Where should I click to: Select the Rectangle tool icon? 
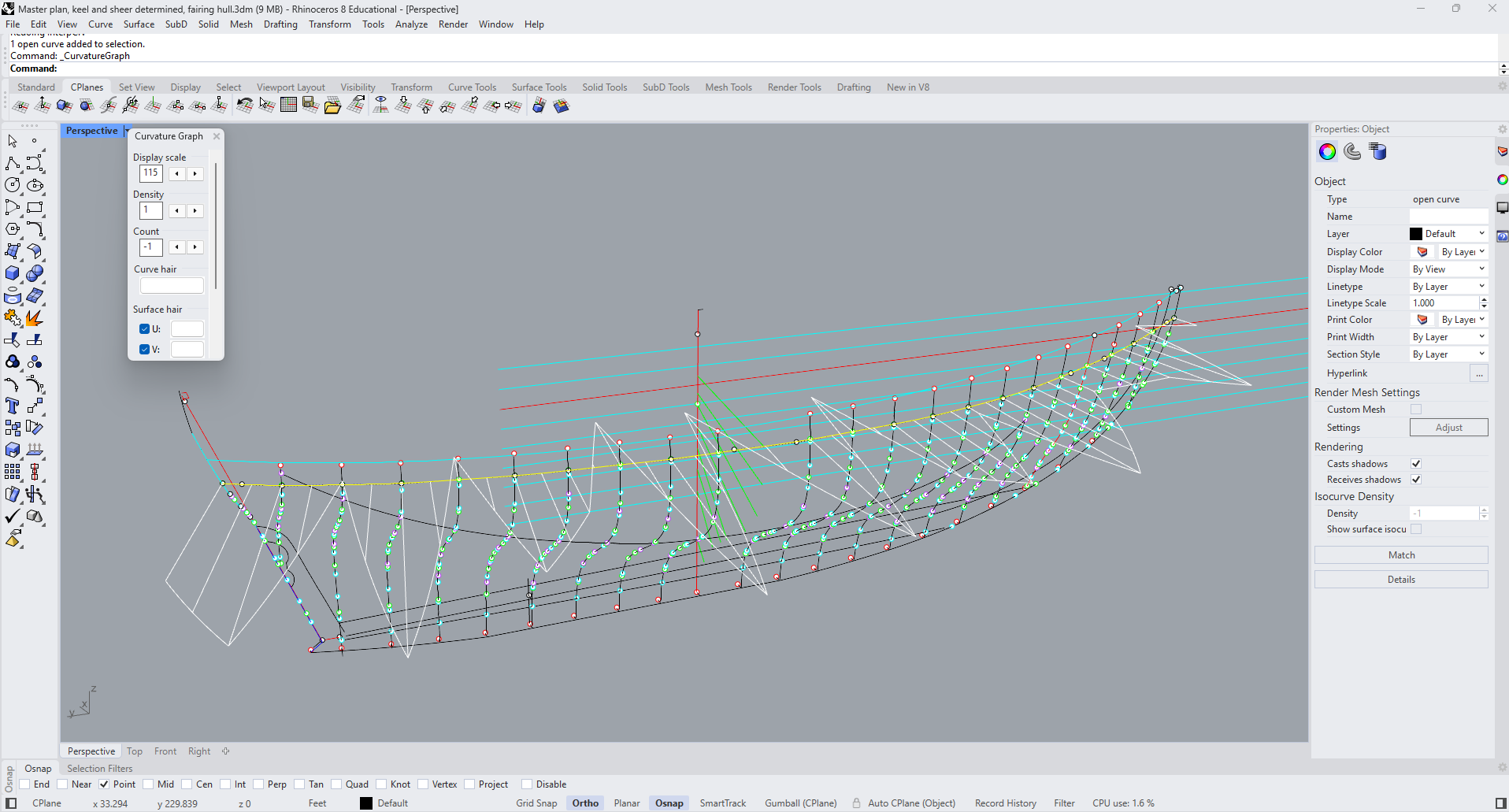(x=35, y=207)
